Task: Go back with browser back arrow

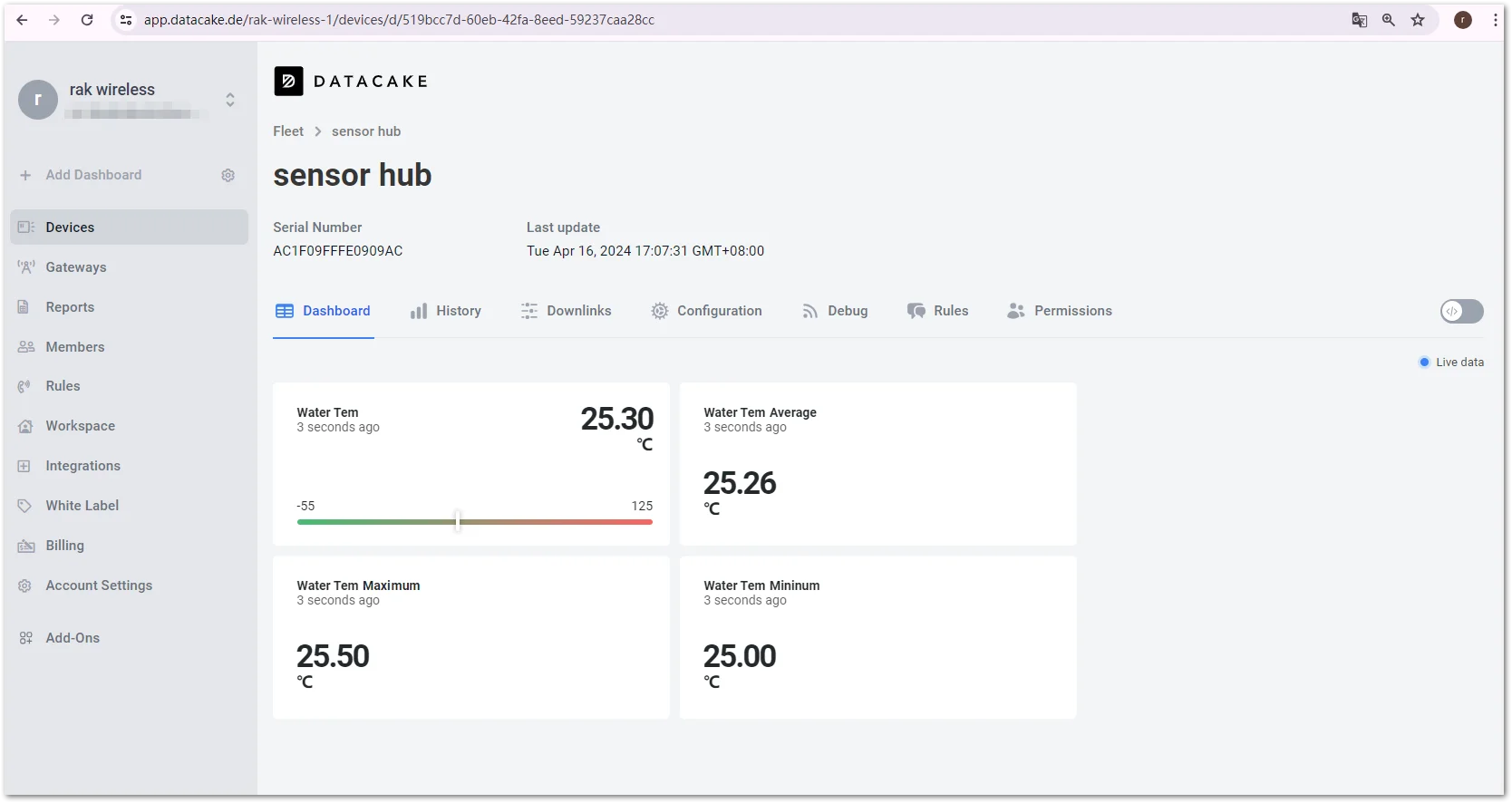Action: pyautogui.click(x=22, y=20)
